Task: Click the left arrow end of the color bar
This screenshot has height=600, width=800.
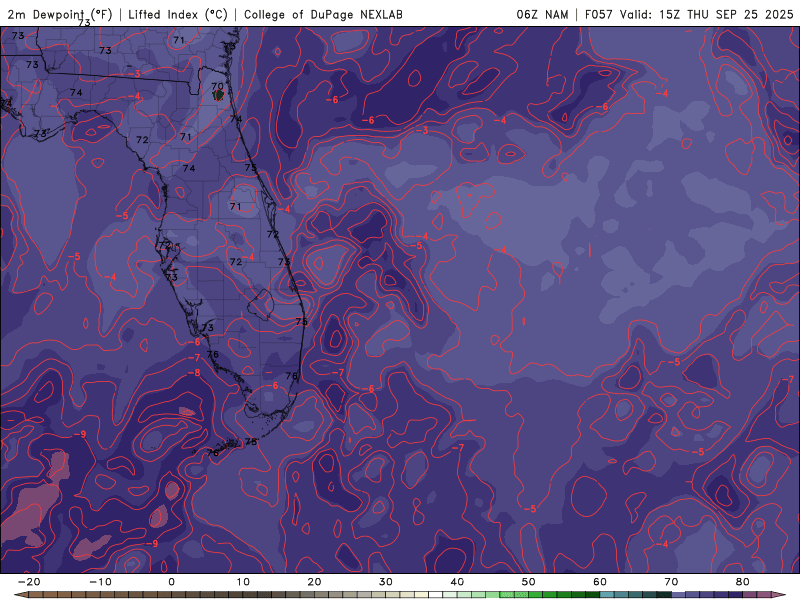Action: click(19, 595)
